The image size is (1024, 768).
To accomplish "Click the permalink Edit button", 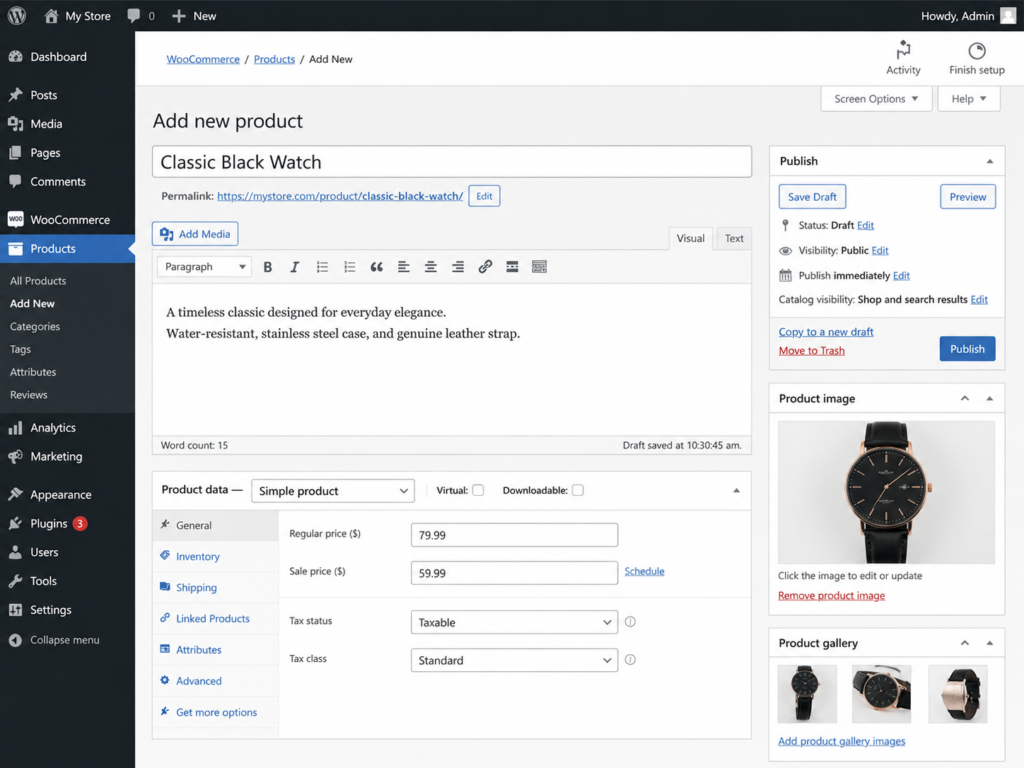I will (x=484, y=196).
